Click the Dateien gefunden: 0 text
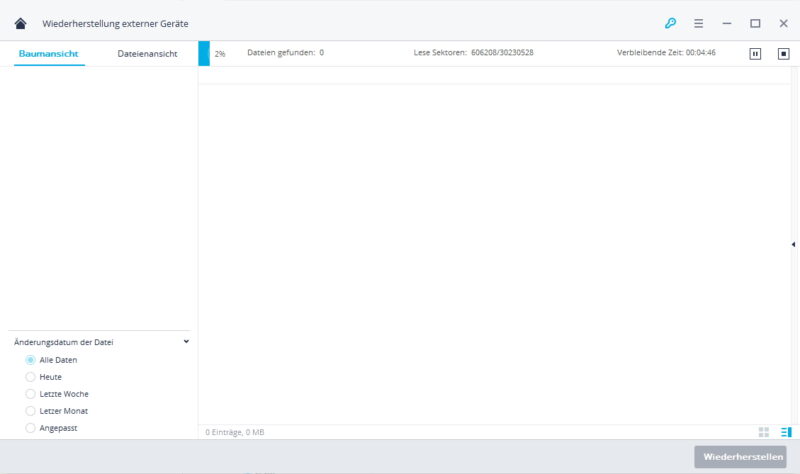 point(285,53)
